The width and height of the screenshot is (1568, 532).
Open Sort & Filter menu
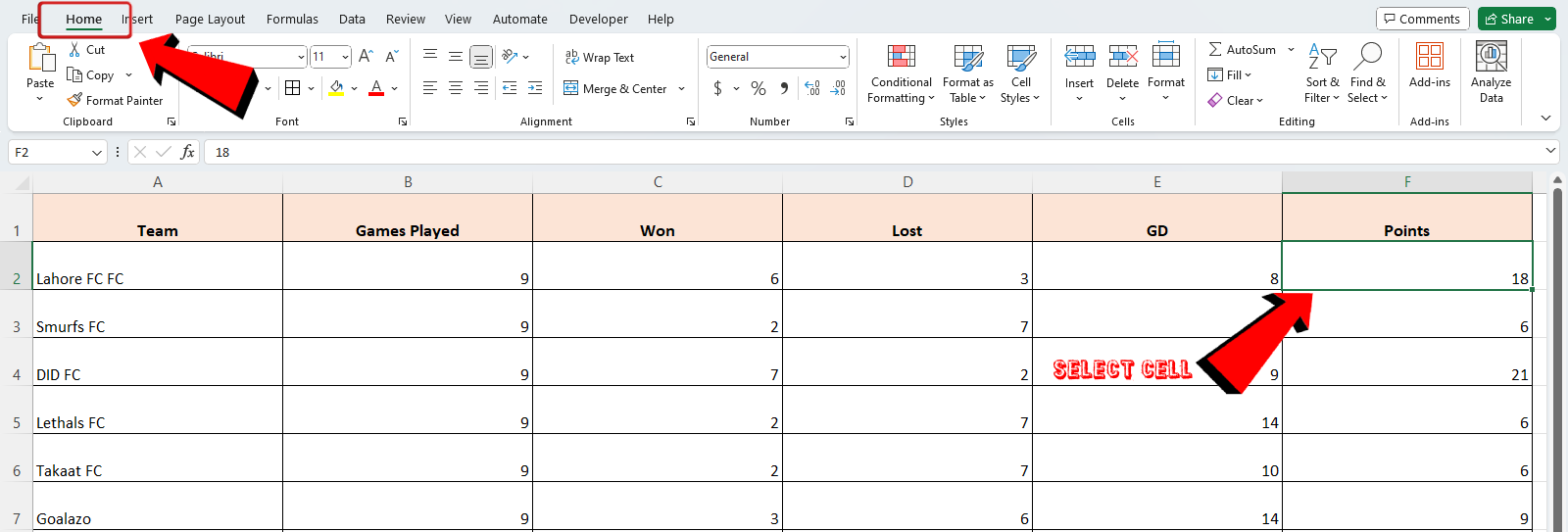(x=1322, y=73)
